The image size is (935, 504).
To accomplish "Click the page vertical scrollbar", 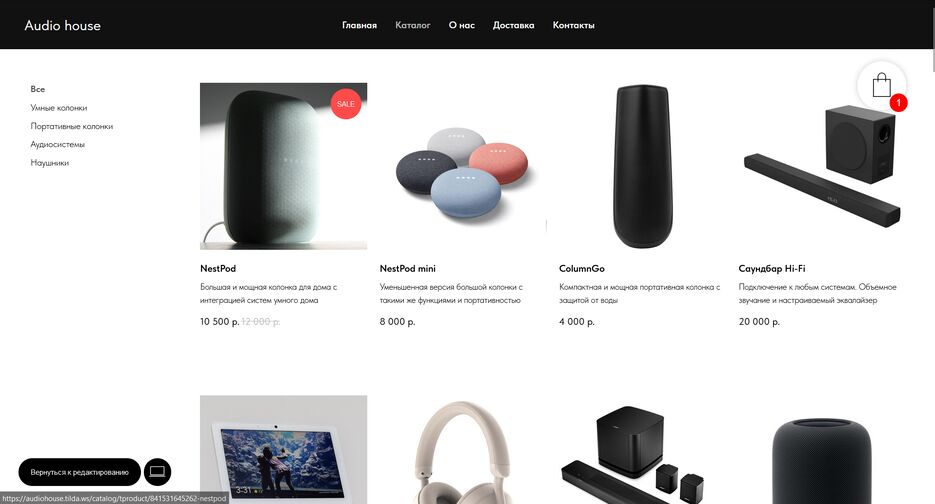I will [932, 252].
